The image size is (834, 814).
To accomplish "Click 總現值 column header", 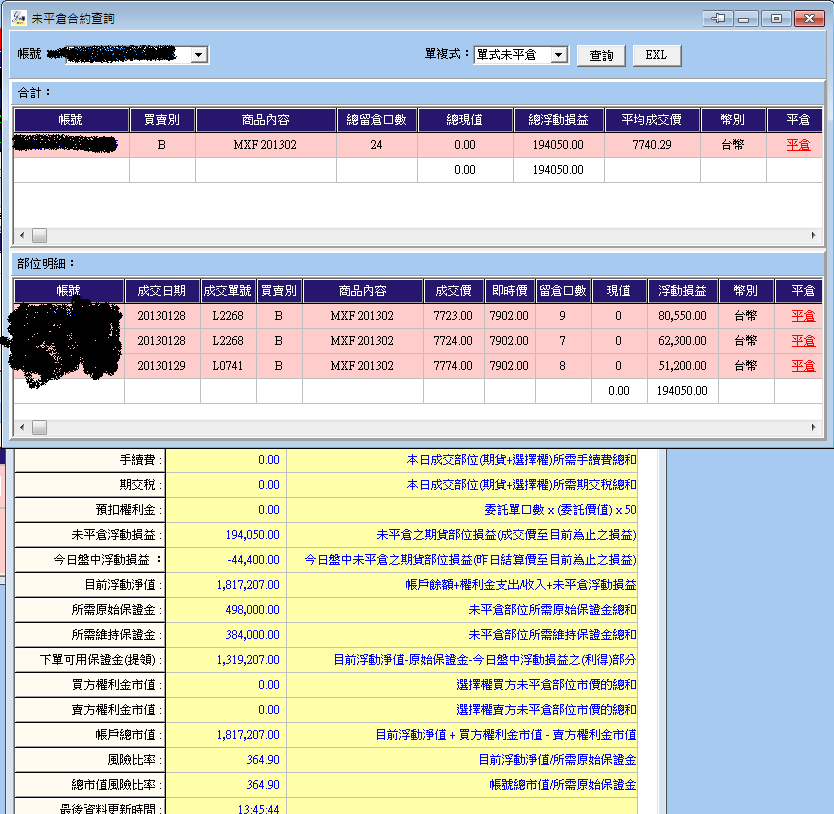I will (465, 120).
